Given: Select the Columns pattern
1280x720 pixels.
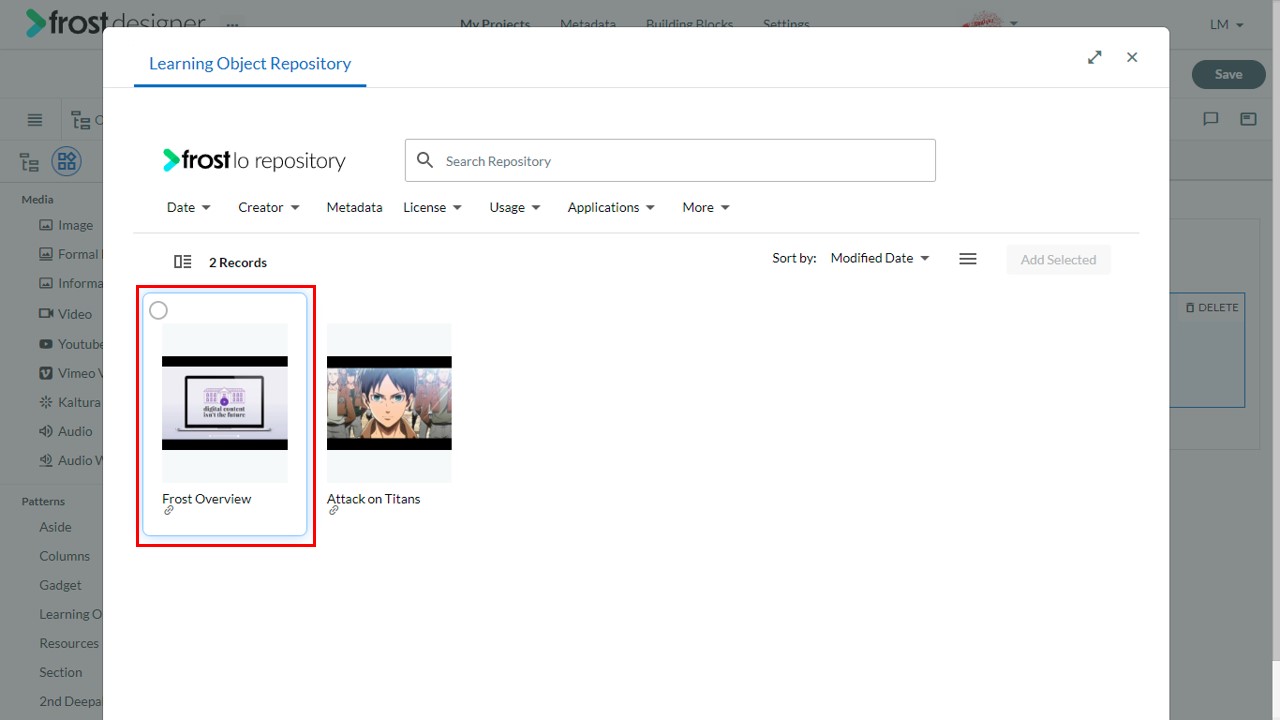Looking at the screenshot, I should tap(64, 556).
